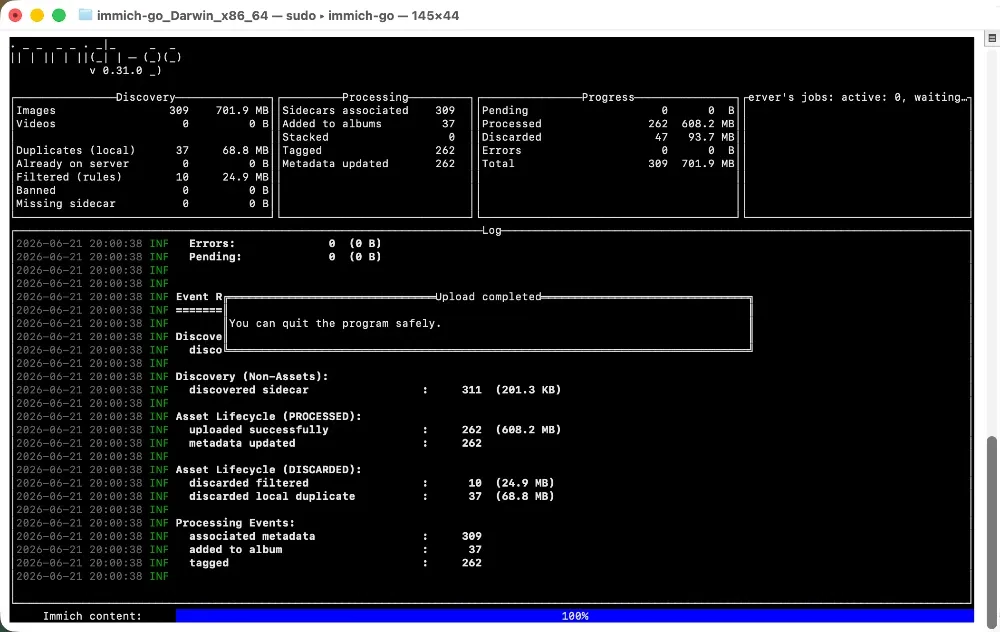The width and height of the screenshot is (1000, 632).
Task: Click 'discarded local duplicate' log line
Action: tap(372, 496)
